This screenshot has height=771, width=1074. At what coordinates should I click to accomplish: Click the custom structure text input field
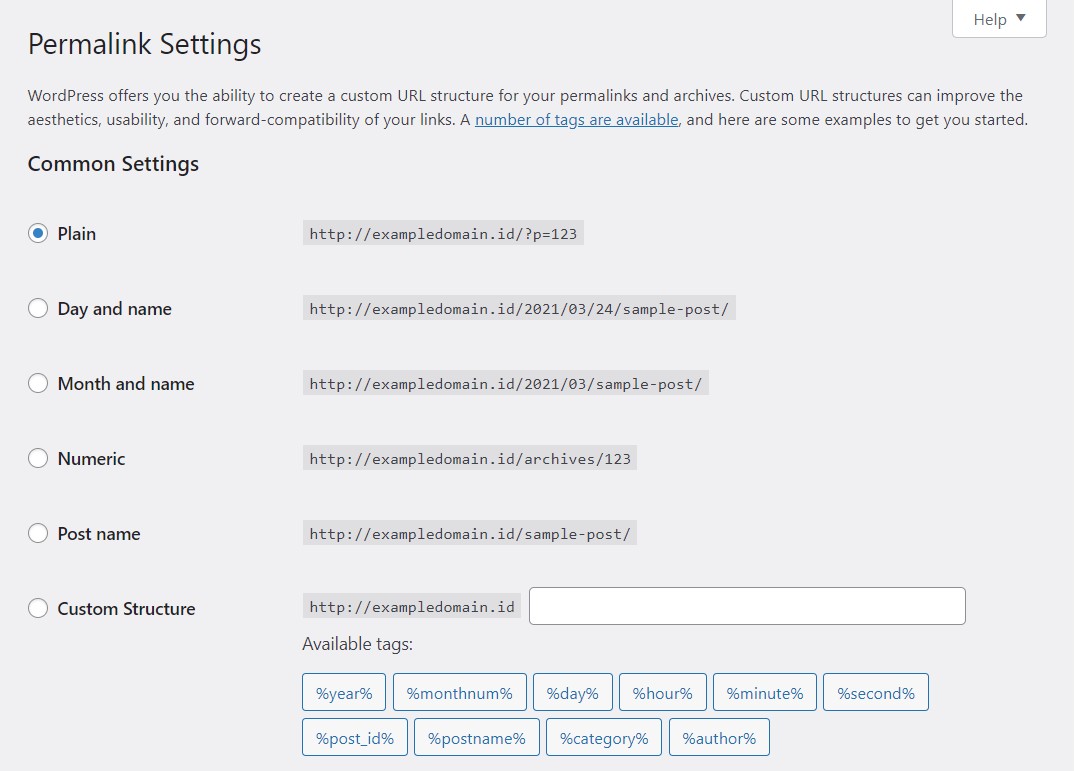point(746,606)
